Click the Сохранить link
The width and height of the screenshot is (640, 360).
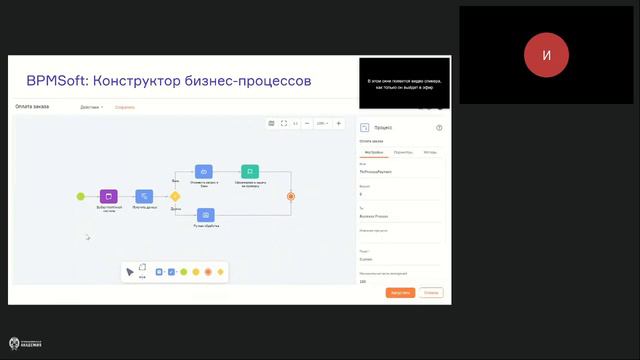(125, 107)
